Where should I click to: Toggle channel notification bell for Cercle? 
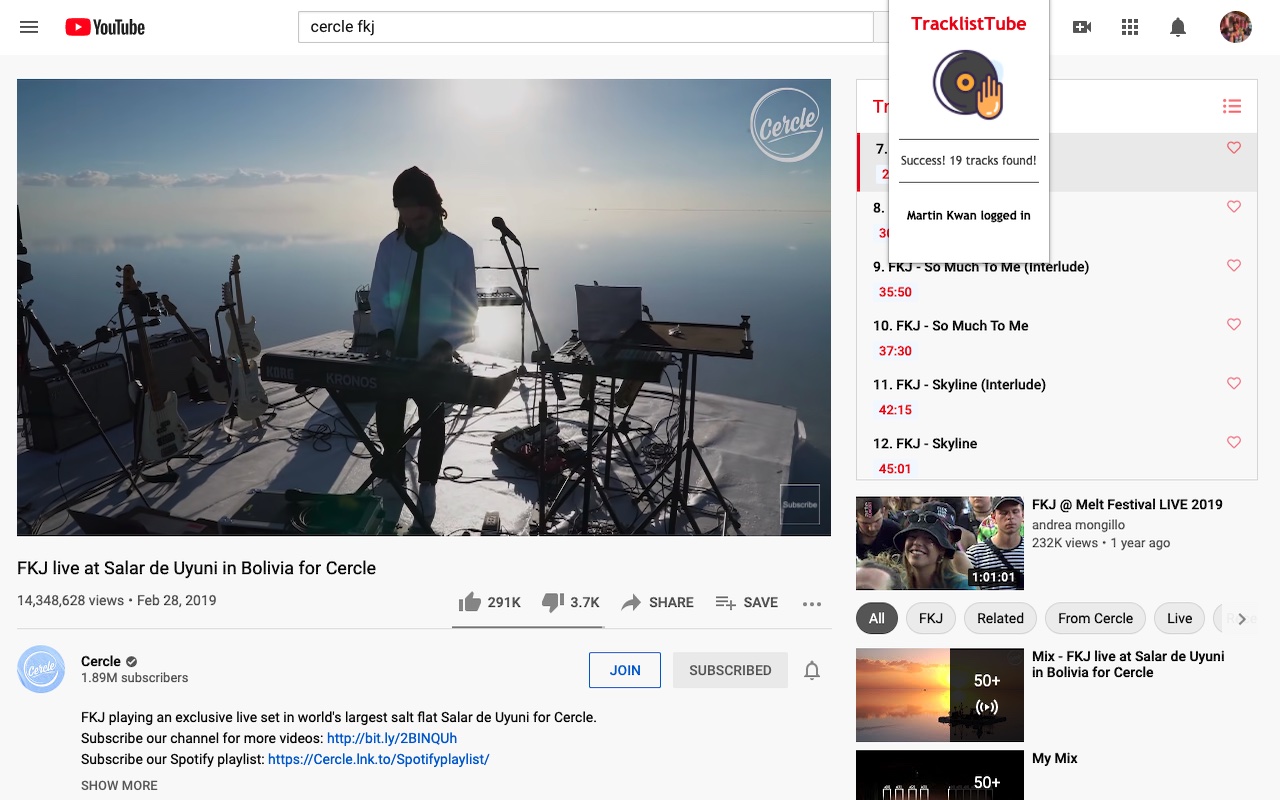click(812, 670)
